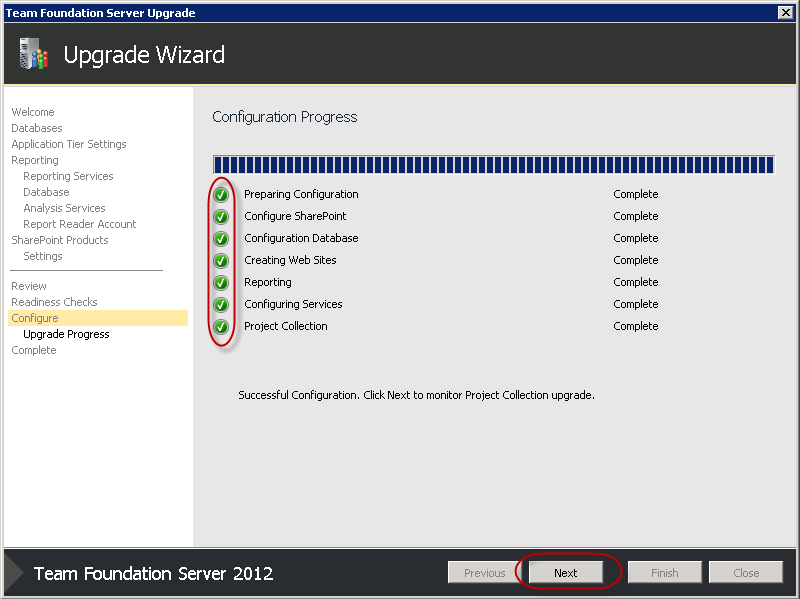Click the Close button in the footer
800x599 pixels.
[x=746, y=572]
